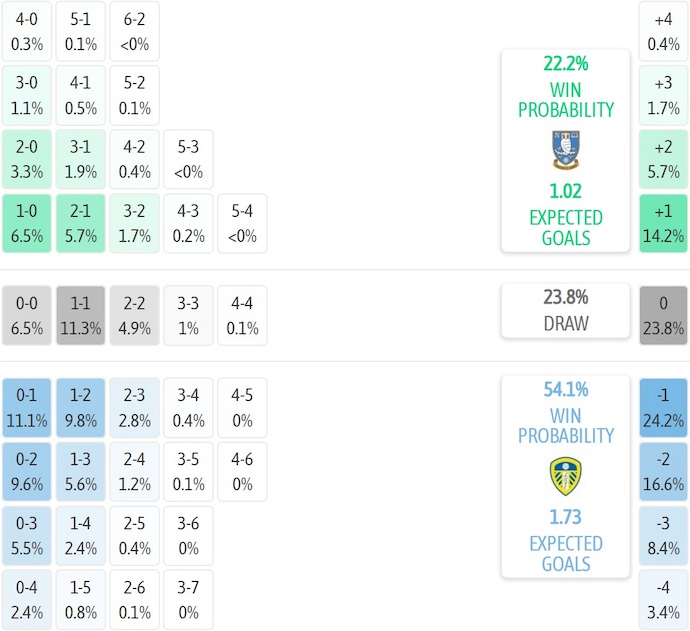The image size is (690, 631).
Task: Select the 0-4 scoreline tile
Action: pos(26,600)
